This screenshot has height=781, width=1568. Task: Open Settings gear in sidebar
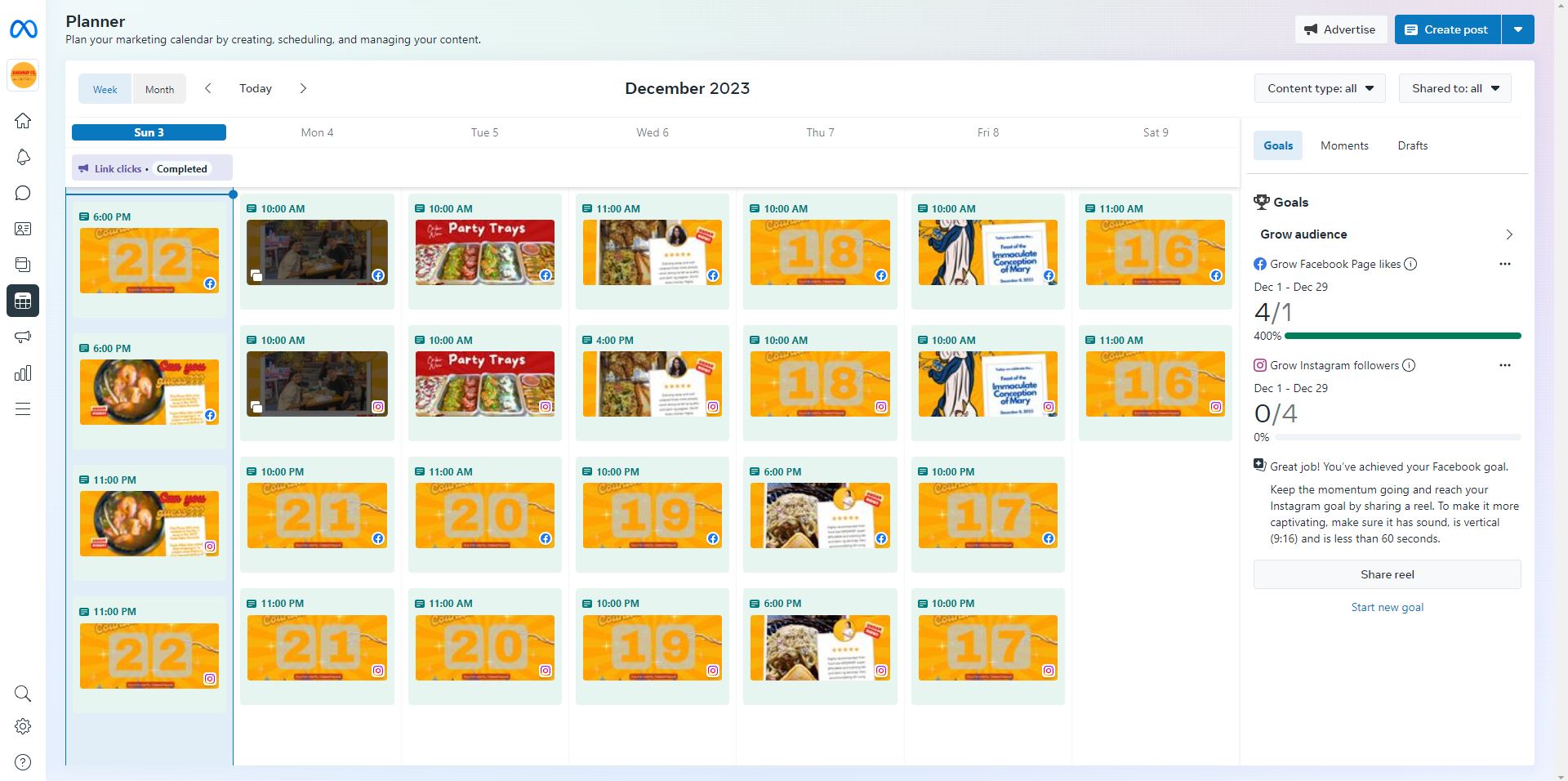23,726
